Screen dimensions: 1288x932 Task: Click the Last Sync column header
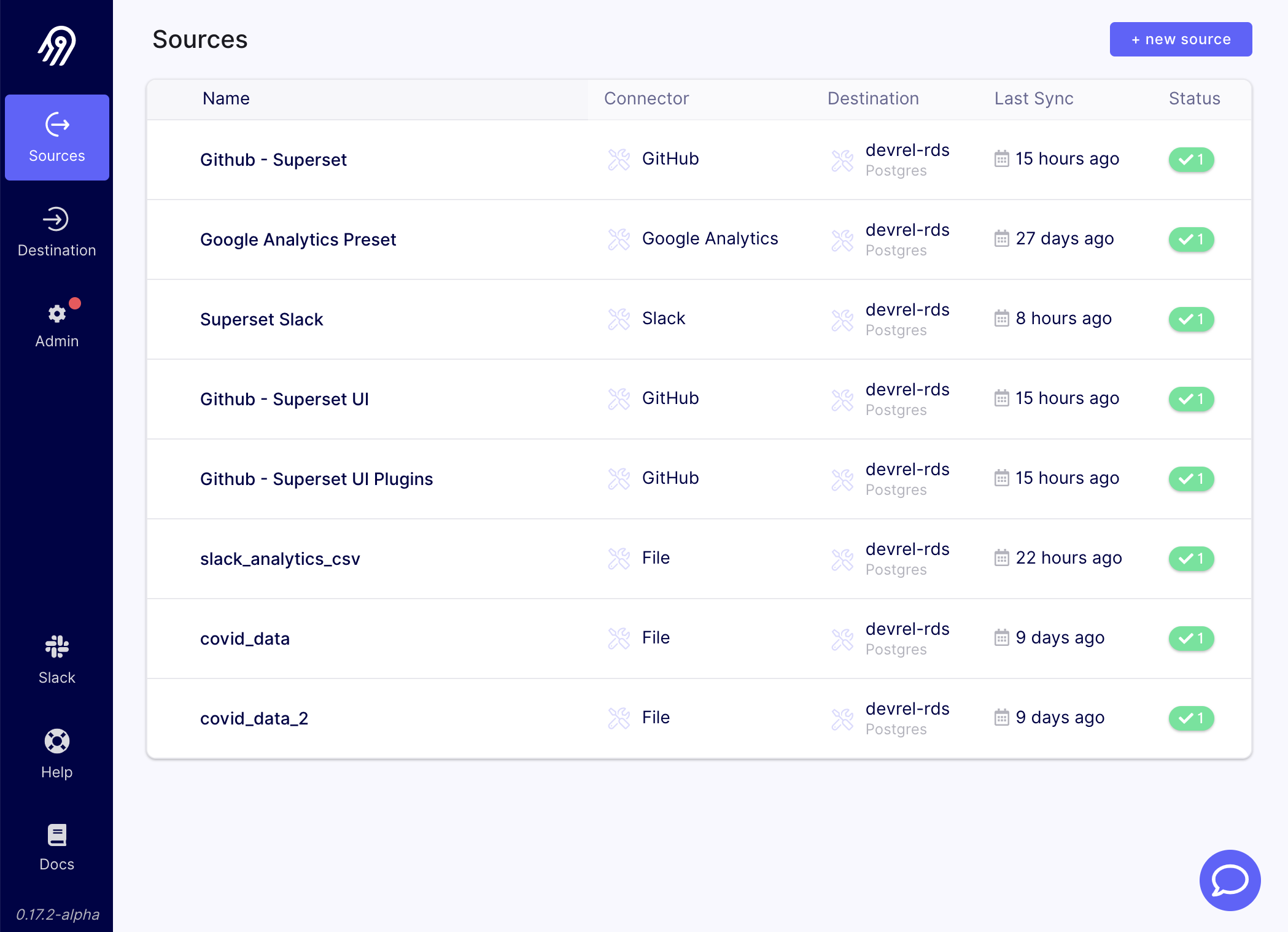1033,98
